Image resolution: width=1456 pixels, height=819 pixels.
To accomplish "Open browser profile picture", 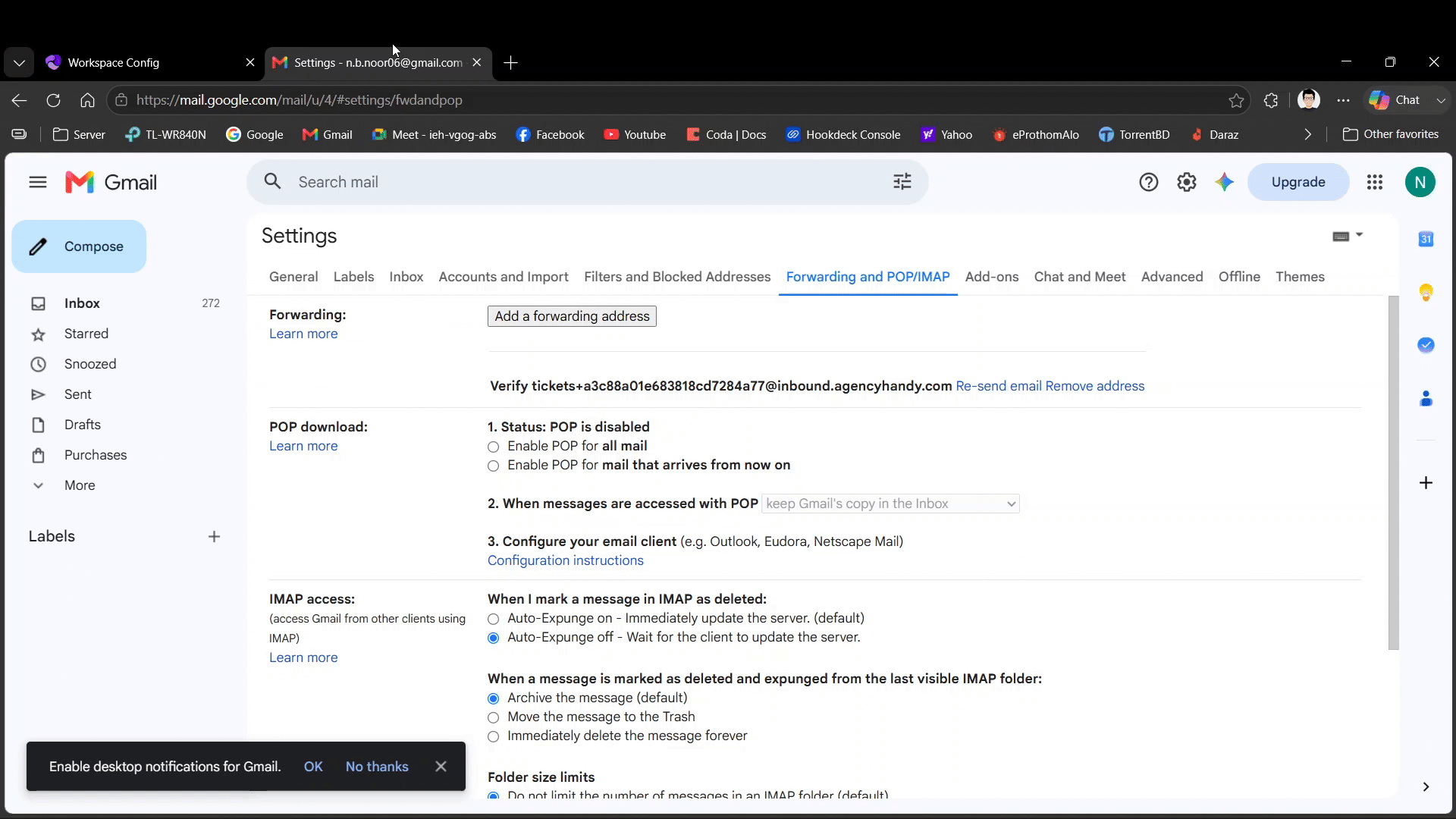I will point(1308,99).
